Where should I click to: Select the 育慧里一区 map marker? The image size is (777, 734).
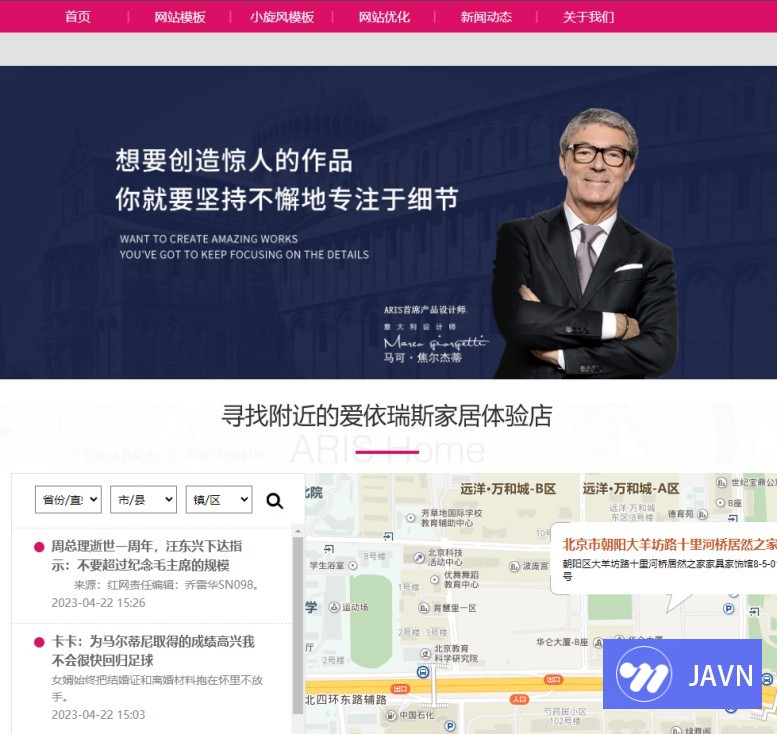[x=424, y=608]
